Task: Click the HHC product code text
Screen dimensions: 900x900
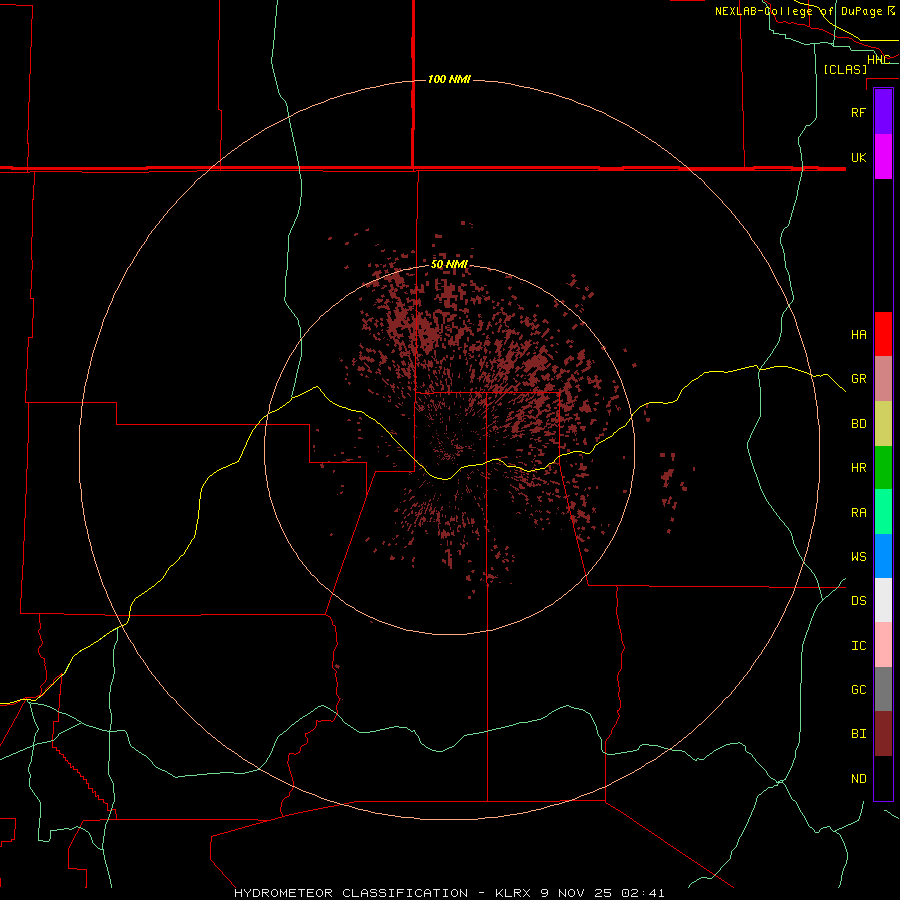Action: [x=878, y=60]
